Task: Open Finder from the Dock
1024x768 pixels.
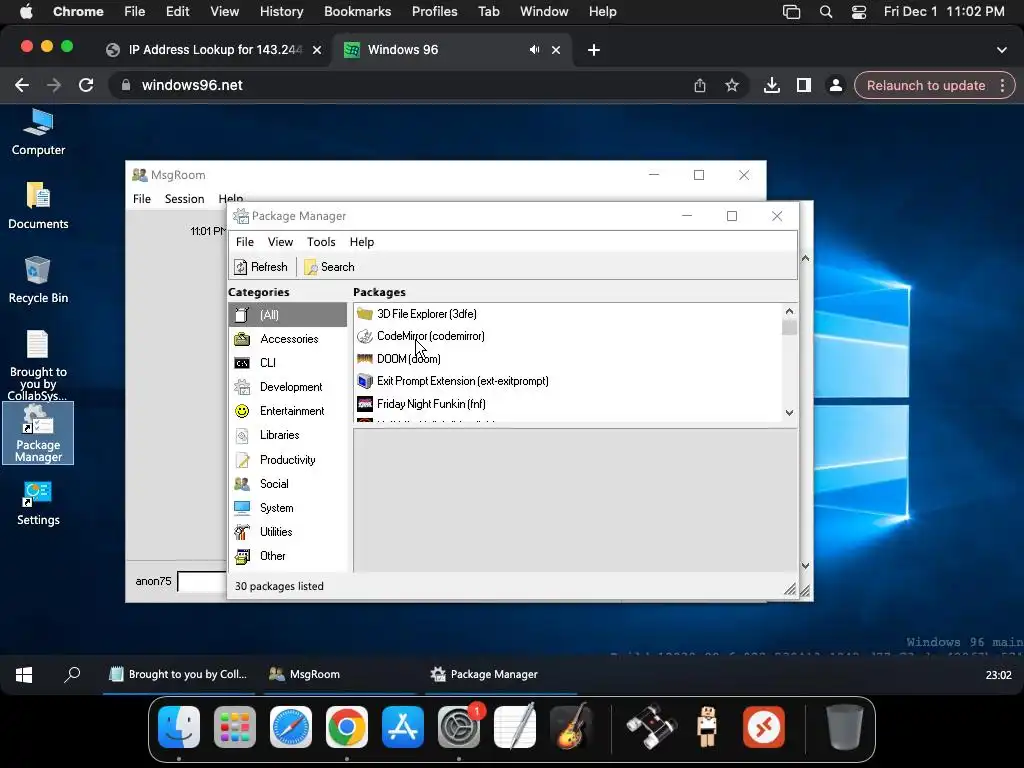Action: (179, 726)
